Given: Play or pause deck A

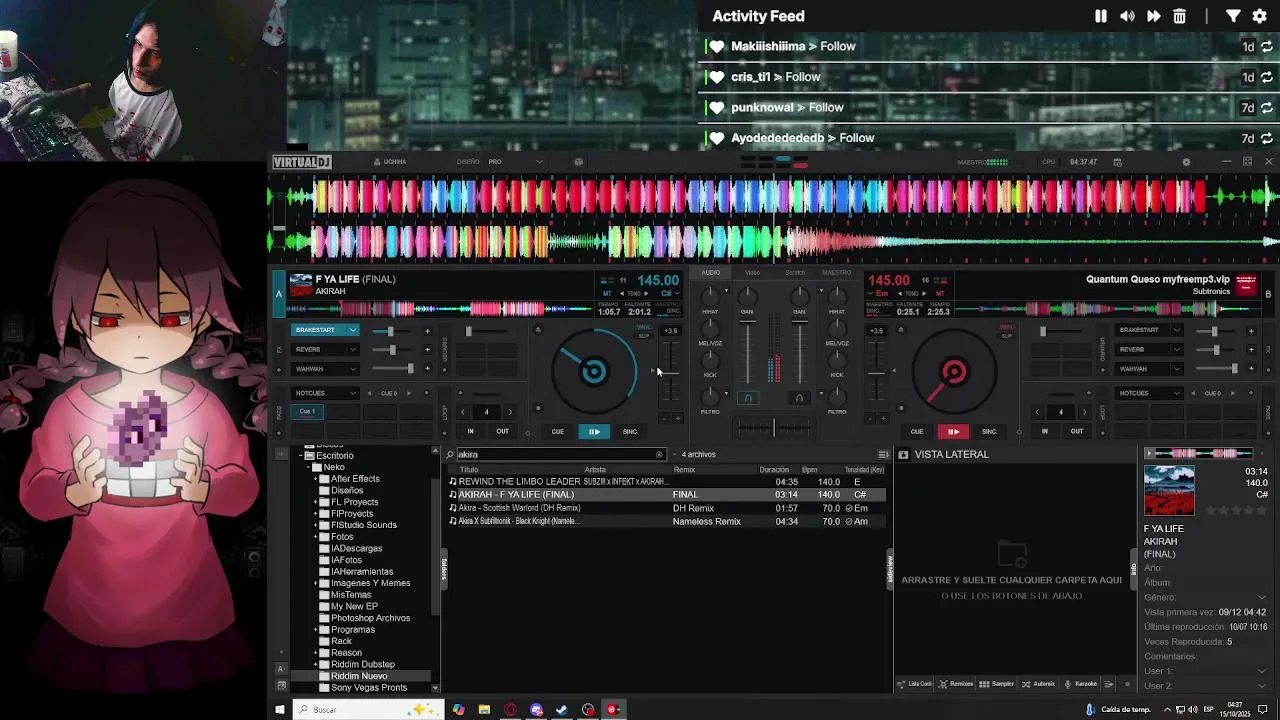Looking at the screenshot, I should (594, 432).
